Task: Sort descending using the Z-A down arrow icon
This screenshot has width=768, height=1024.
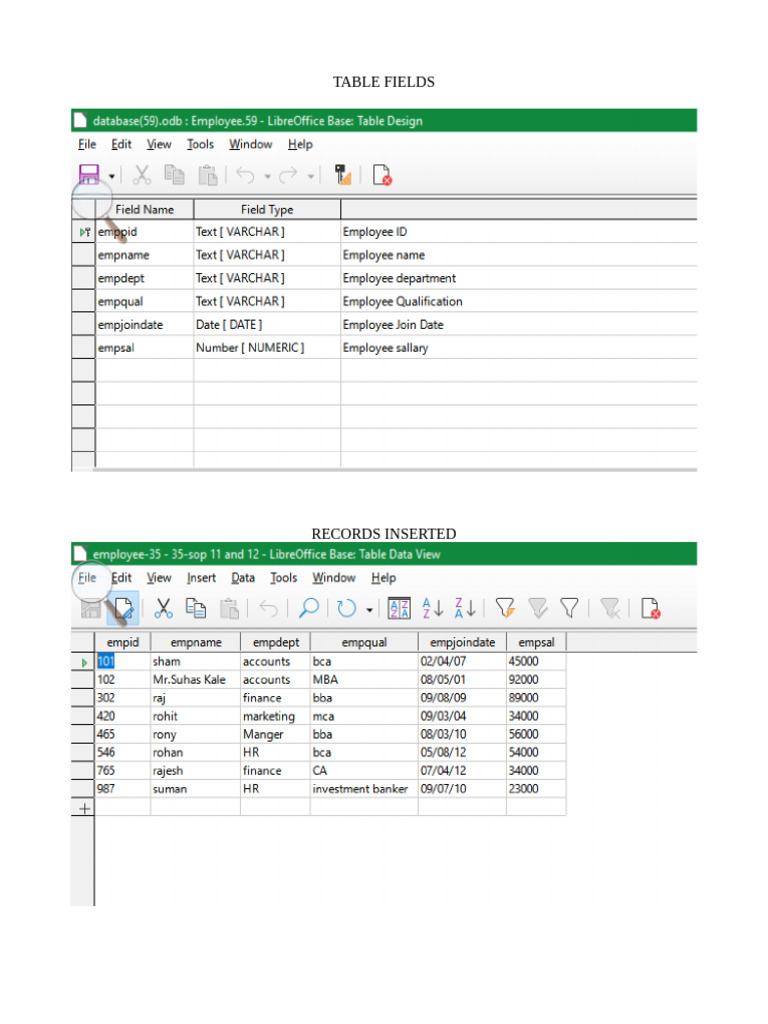Action: pos(465,608)
